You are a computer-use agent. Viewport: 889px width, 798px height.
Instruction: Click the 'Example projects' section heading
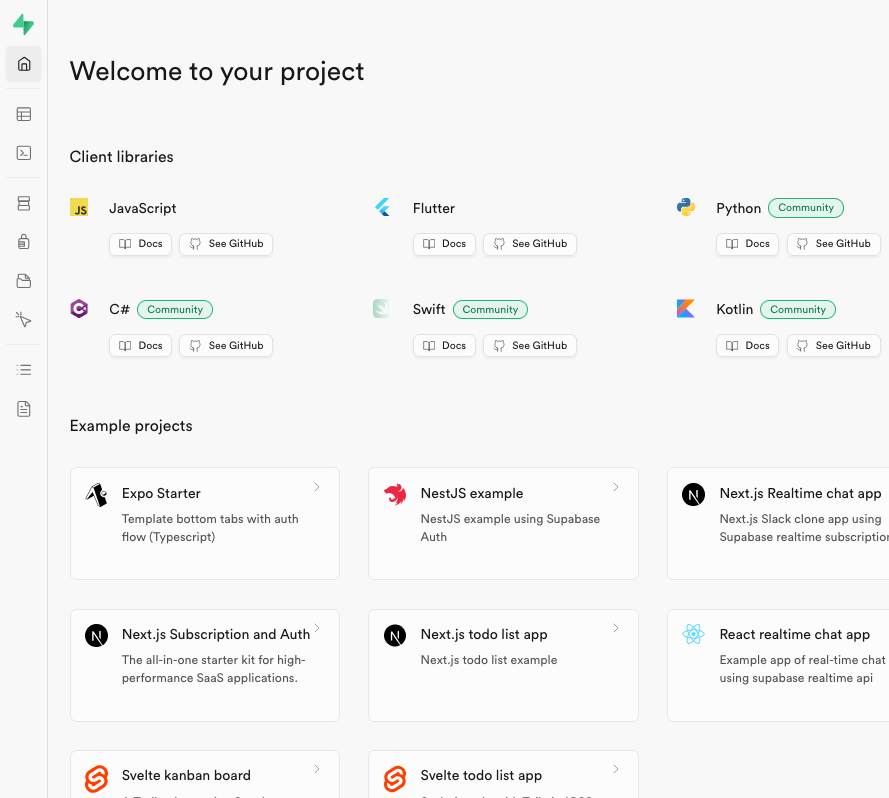coord(131,426)
